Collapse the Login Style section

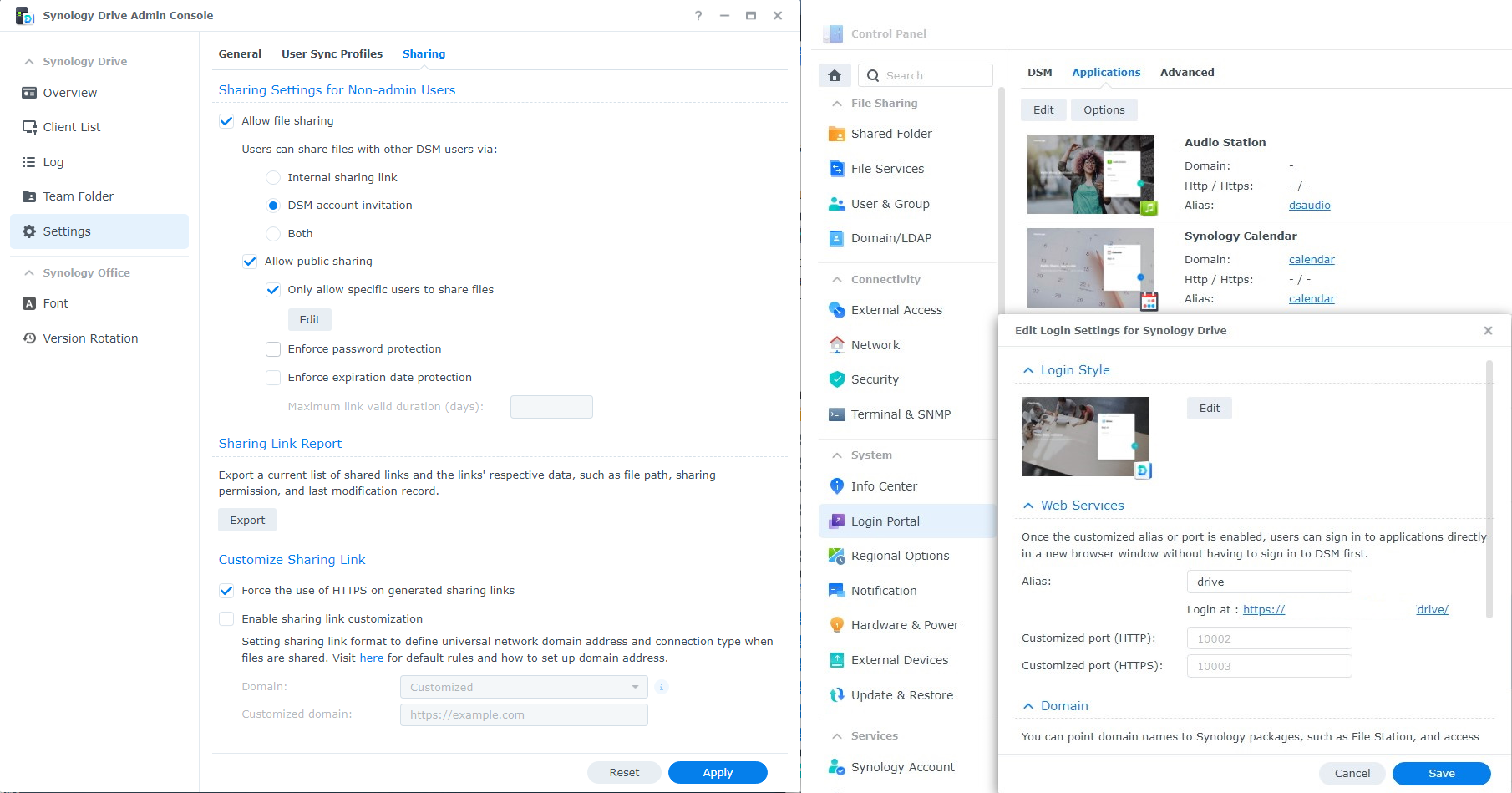click(x=1028, y=370)
